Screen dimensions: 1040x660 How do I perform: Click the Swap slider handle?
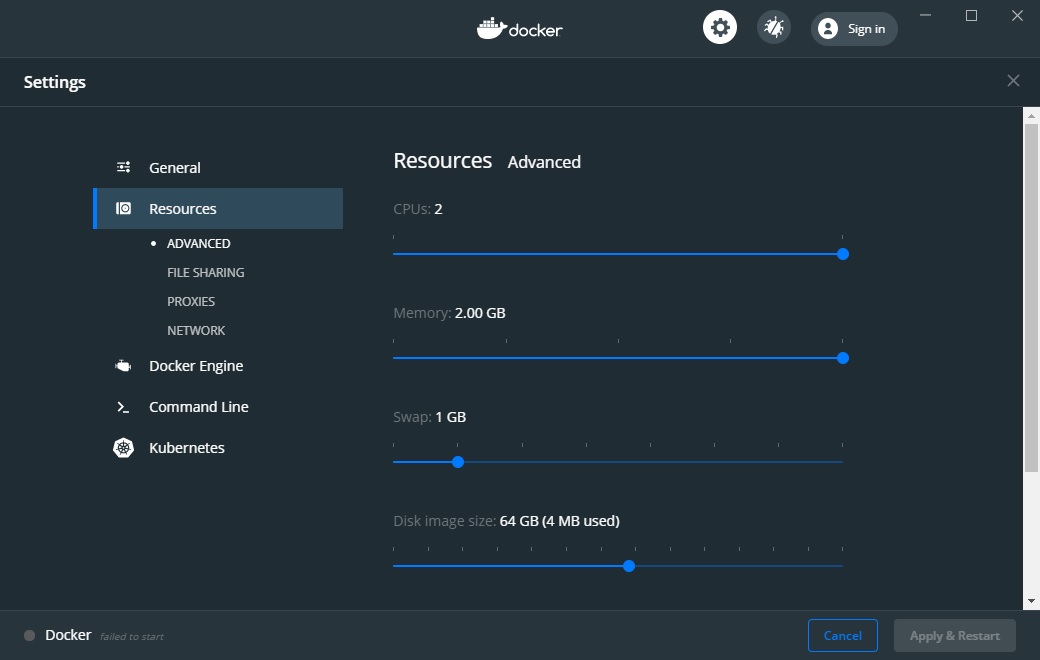pyautogui.click(x=458, y=462)
